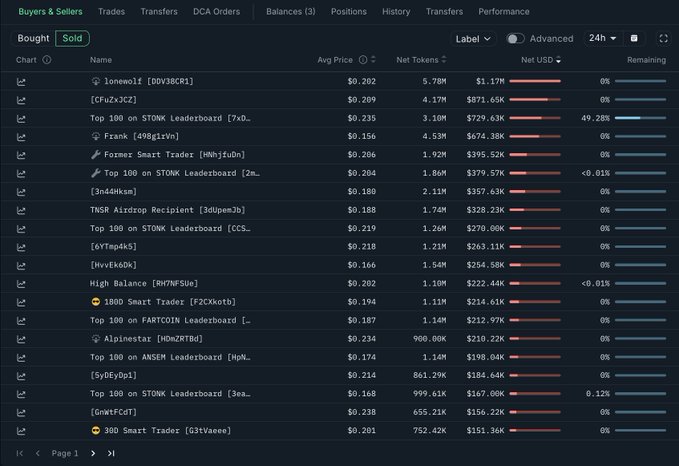Open chart icon for [HvvEk6Dk] row

pyautogui.click(x=21, y=265)
